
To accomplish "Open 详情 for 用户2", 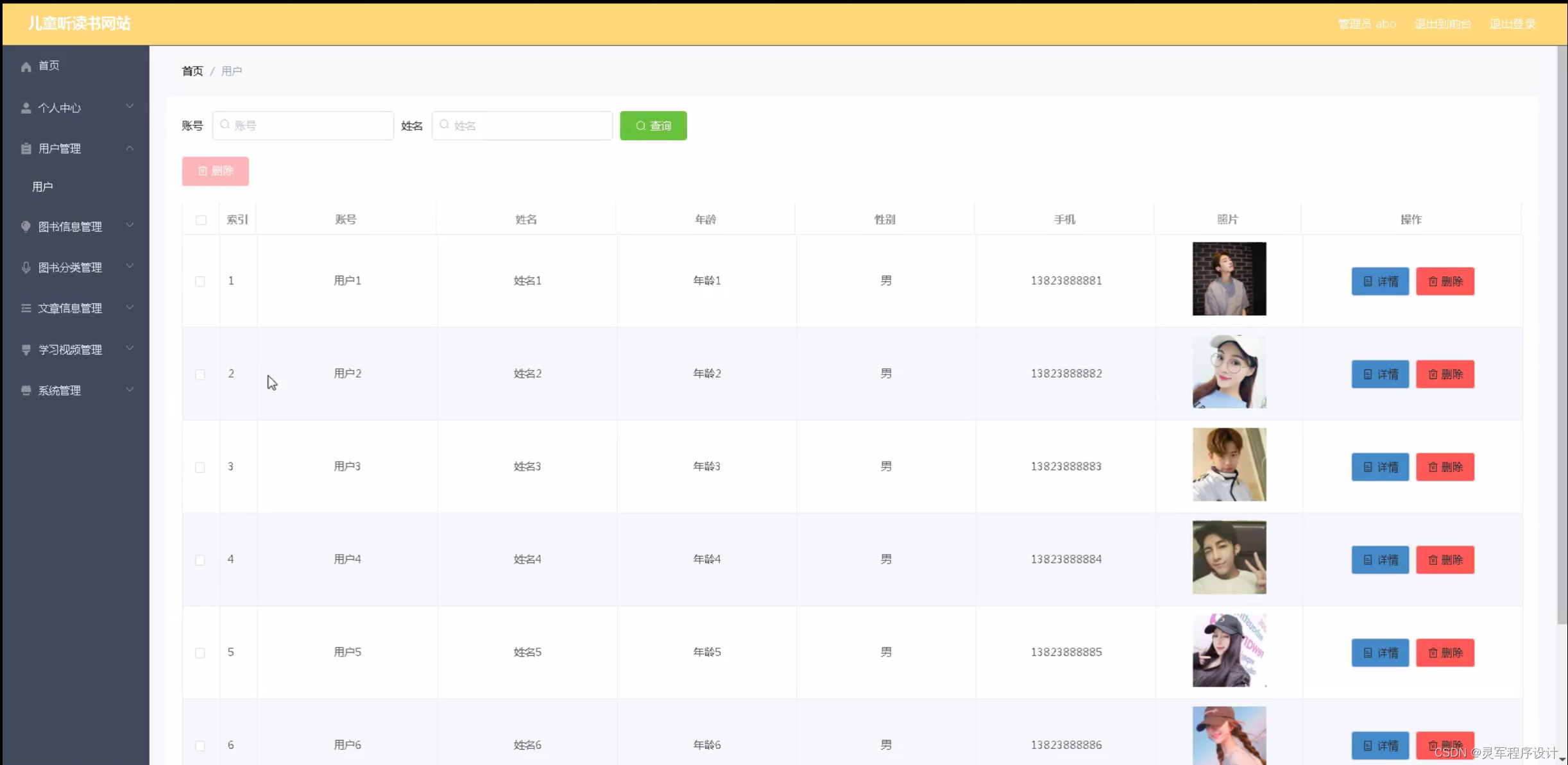I will pyautogui.click(x=1379, y=374).
